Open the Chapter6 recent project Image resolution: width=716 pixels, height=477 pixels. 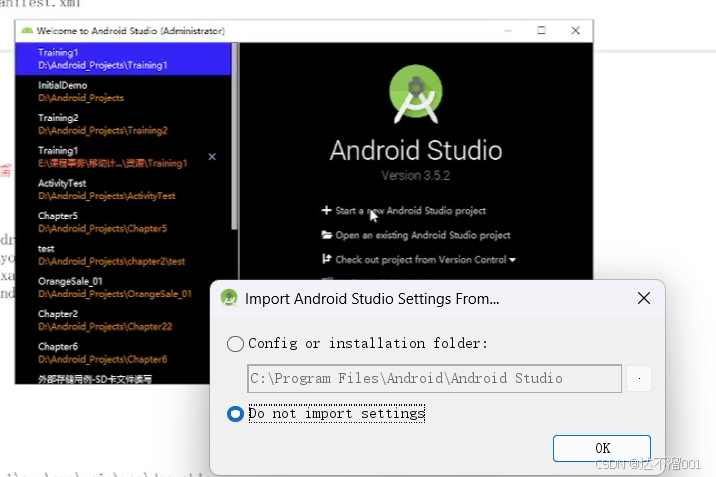pos(112,353)
